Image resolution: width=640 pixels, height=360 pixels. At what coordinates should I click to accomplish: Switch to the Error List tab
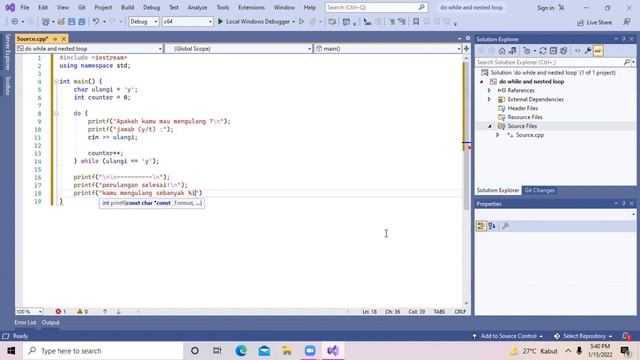point(25,322)
